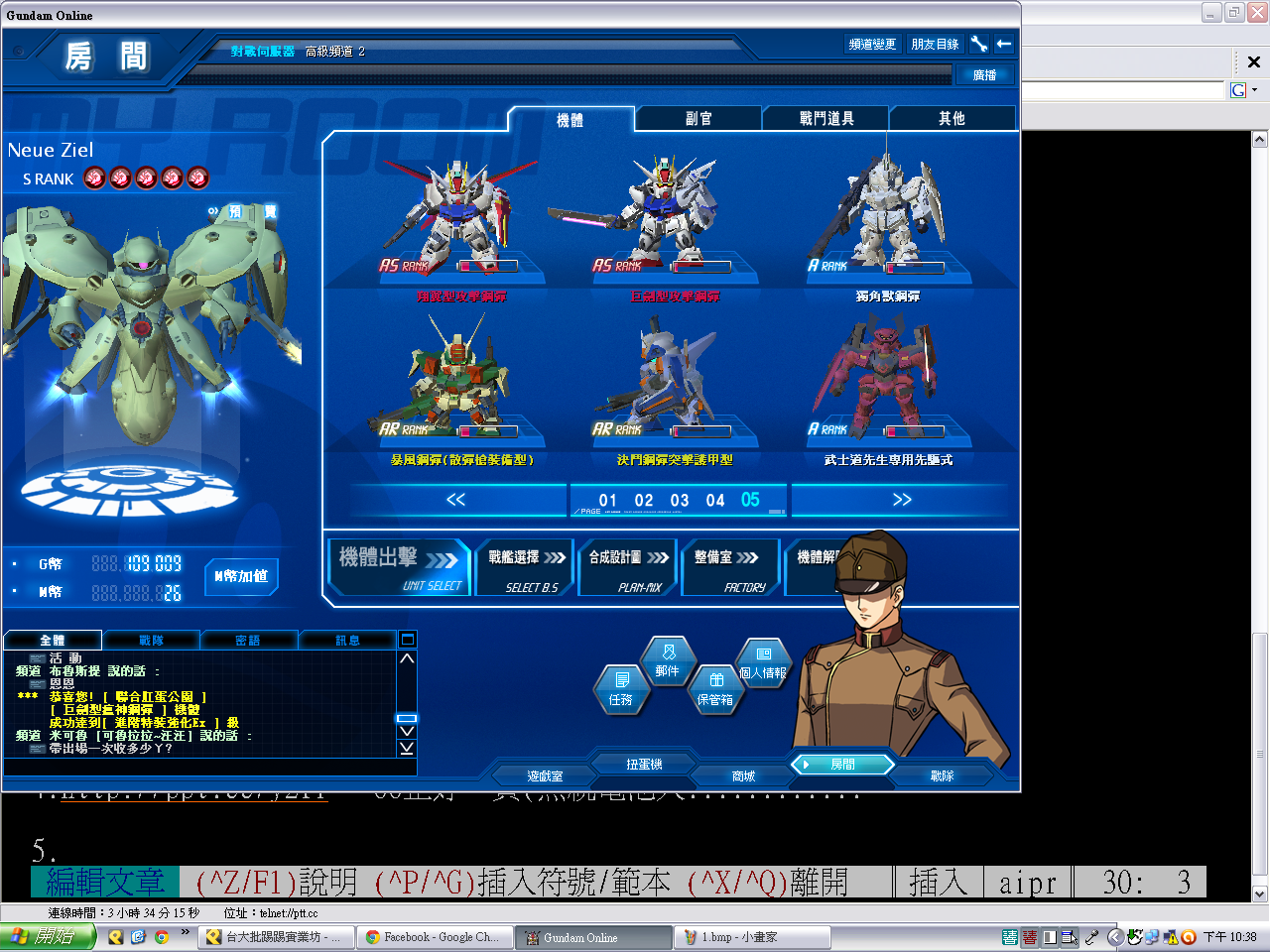This screenshot has width=1270, height=952.
Task: Show the 訊息 message chat tab
Action: coord(347,641)
